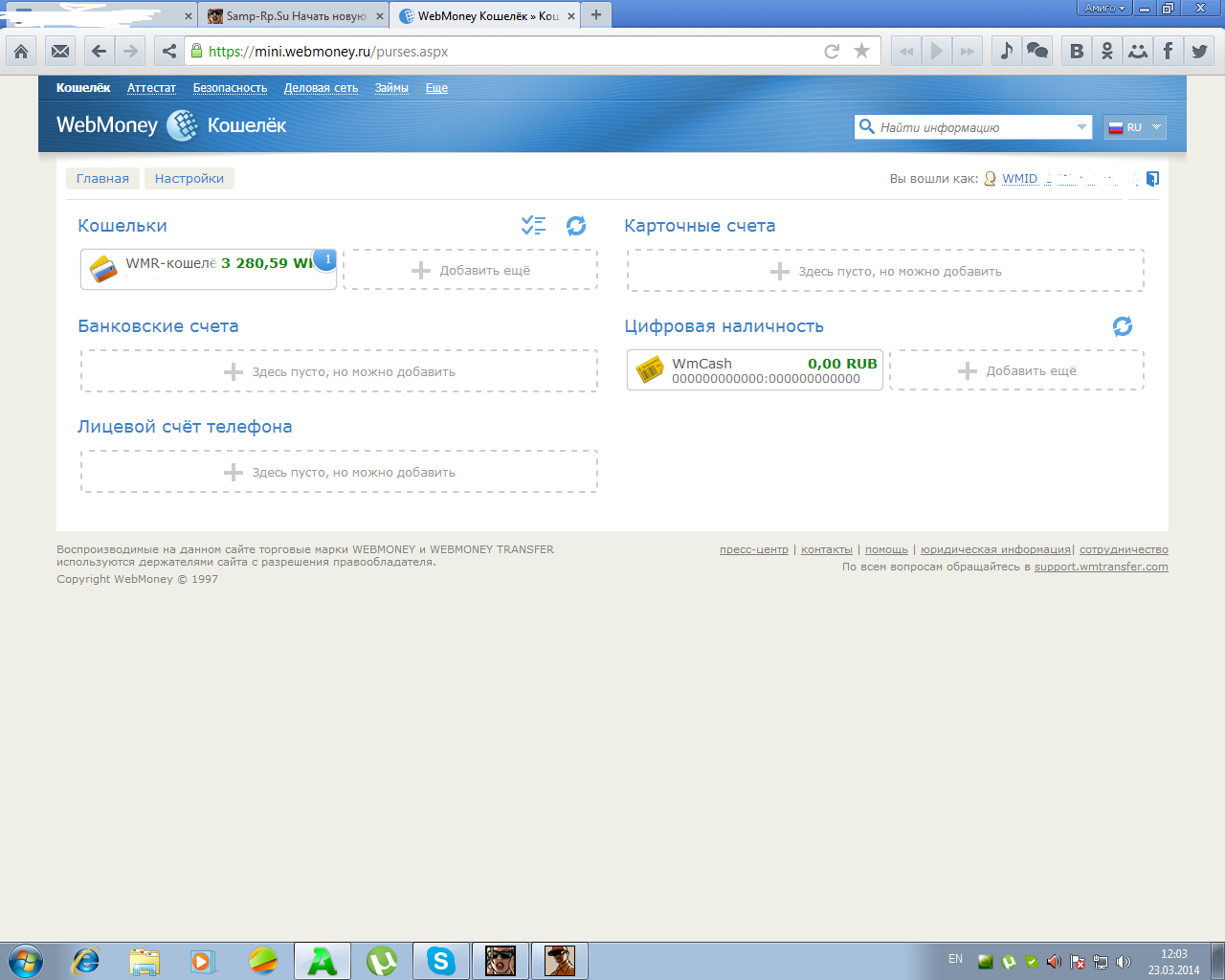Click the media fast-forward toolbar button

click(x=968, y=52)
